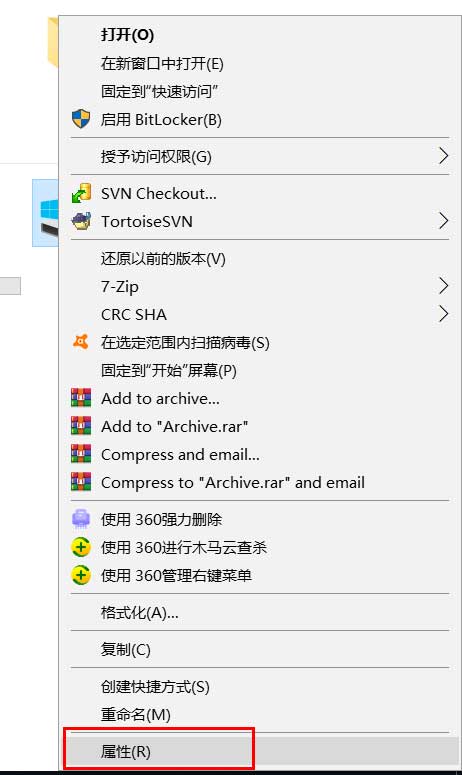Click the 360 Trojan cloud scan icon
This screenshot has width=462, height=775.
click(x=81, y=547)
